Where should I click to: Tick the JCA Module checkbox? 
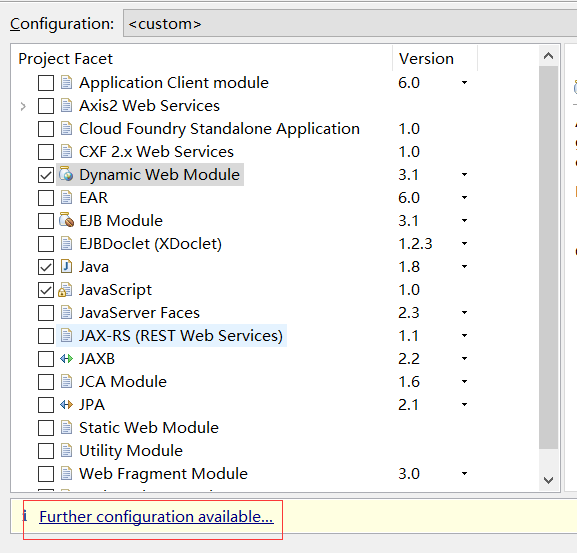46,382
